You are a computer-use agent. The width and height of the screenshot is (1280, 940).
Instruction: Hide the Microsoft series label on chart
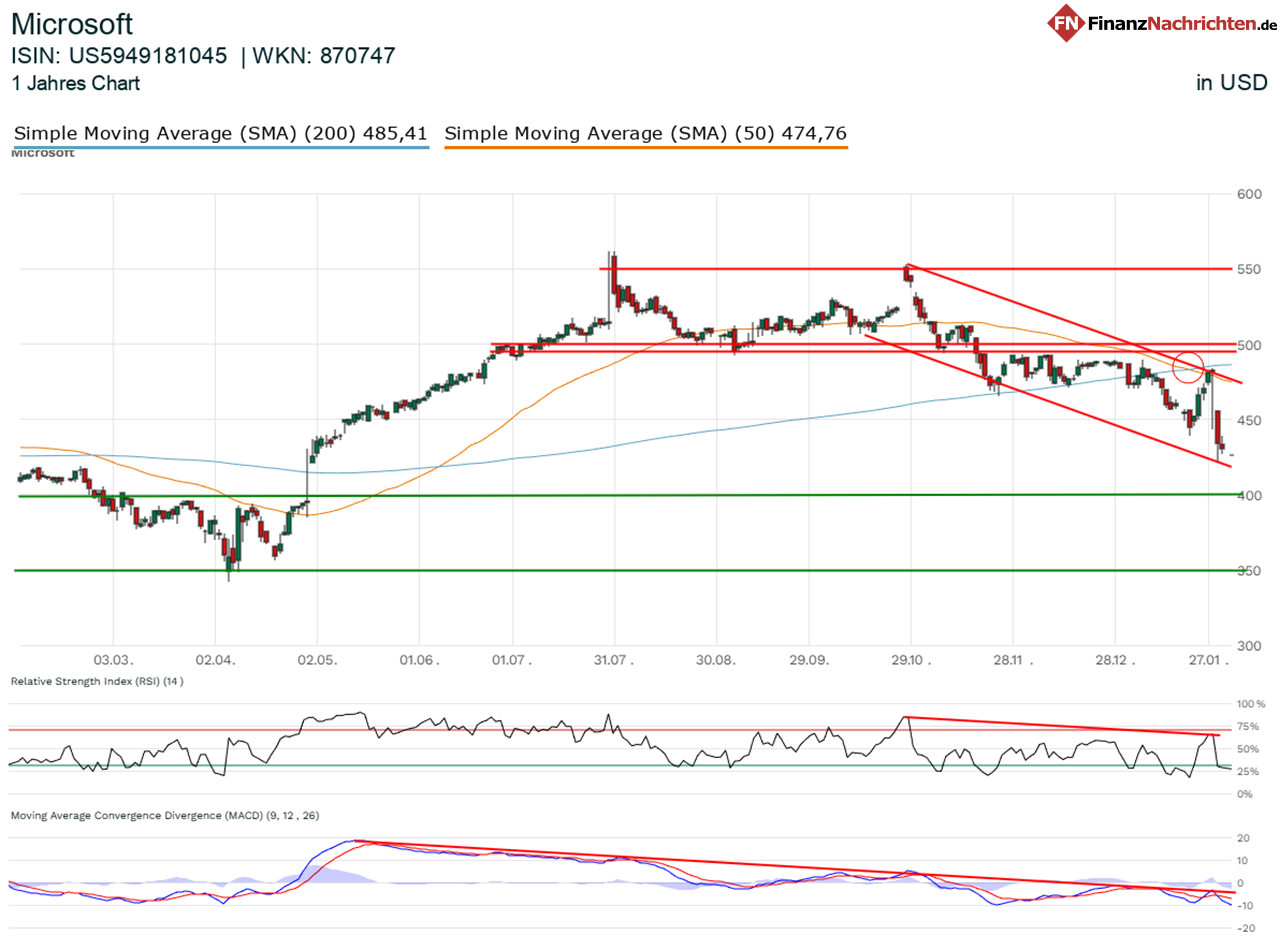(42, 152)
